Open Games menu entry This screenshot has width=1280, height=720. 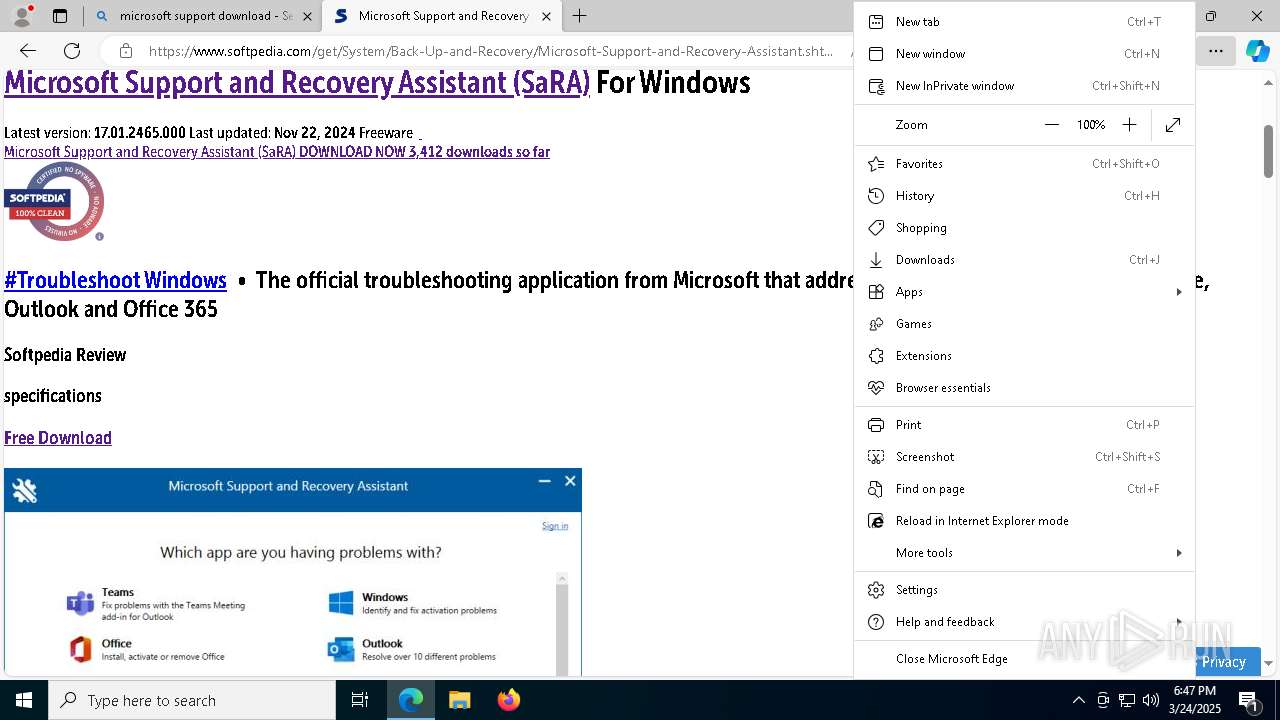pos(1024,324)
